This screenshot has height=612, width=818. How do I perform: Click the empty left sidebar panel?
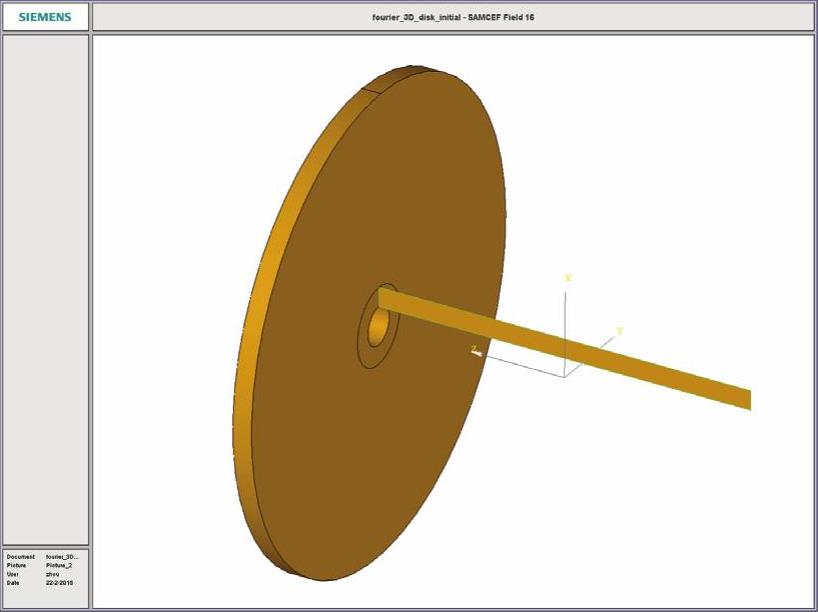(x=45, y=290)
